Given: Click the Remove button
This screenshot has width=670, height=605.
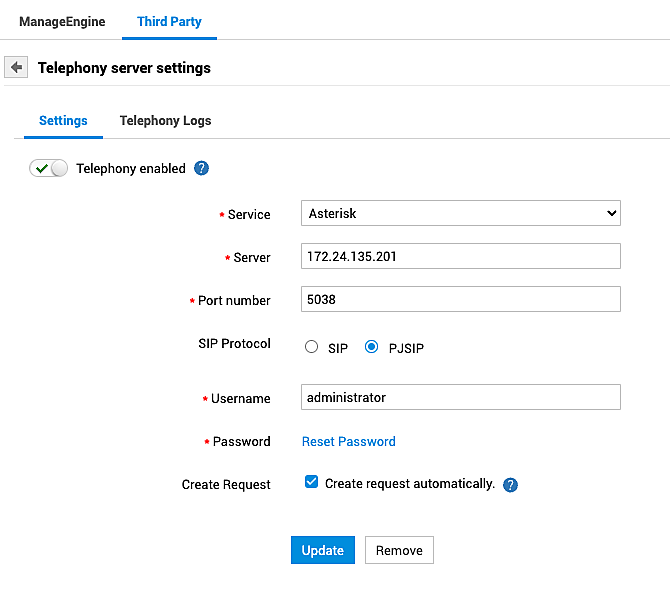Looking at the screenshot, I should click(399, 550).
